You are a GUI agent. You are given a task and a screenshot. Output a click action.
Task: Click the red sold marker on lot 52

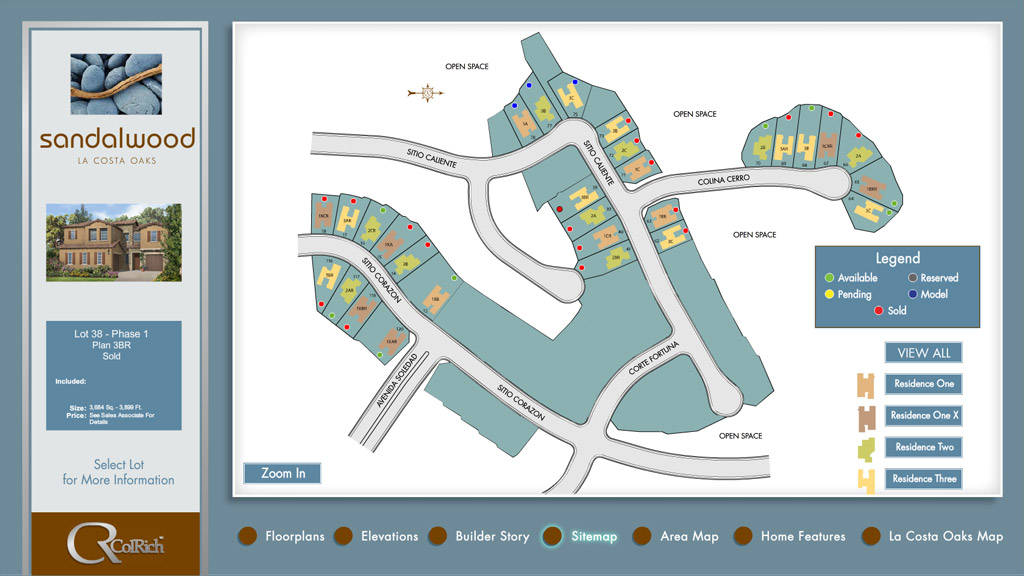[x=685, y=230]
